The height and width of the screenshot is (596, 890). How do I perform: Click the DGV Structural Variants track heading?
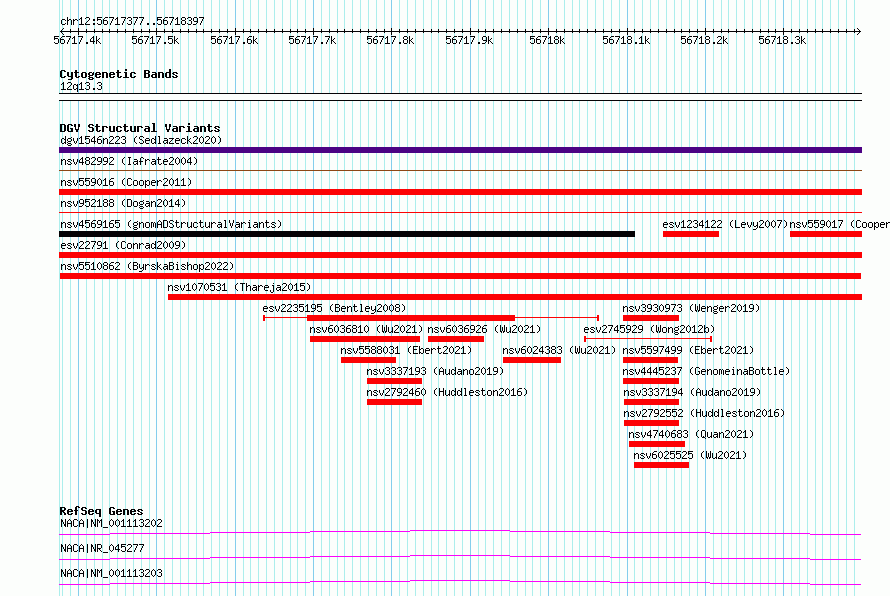140,128
